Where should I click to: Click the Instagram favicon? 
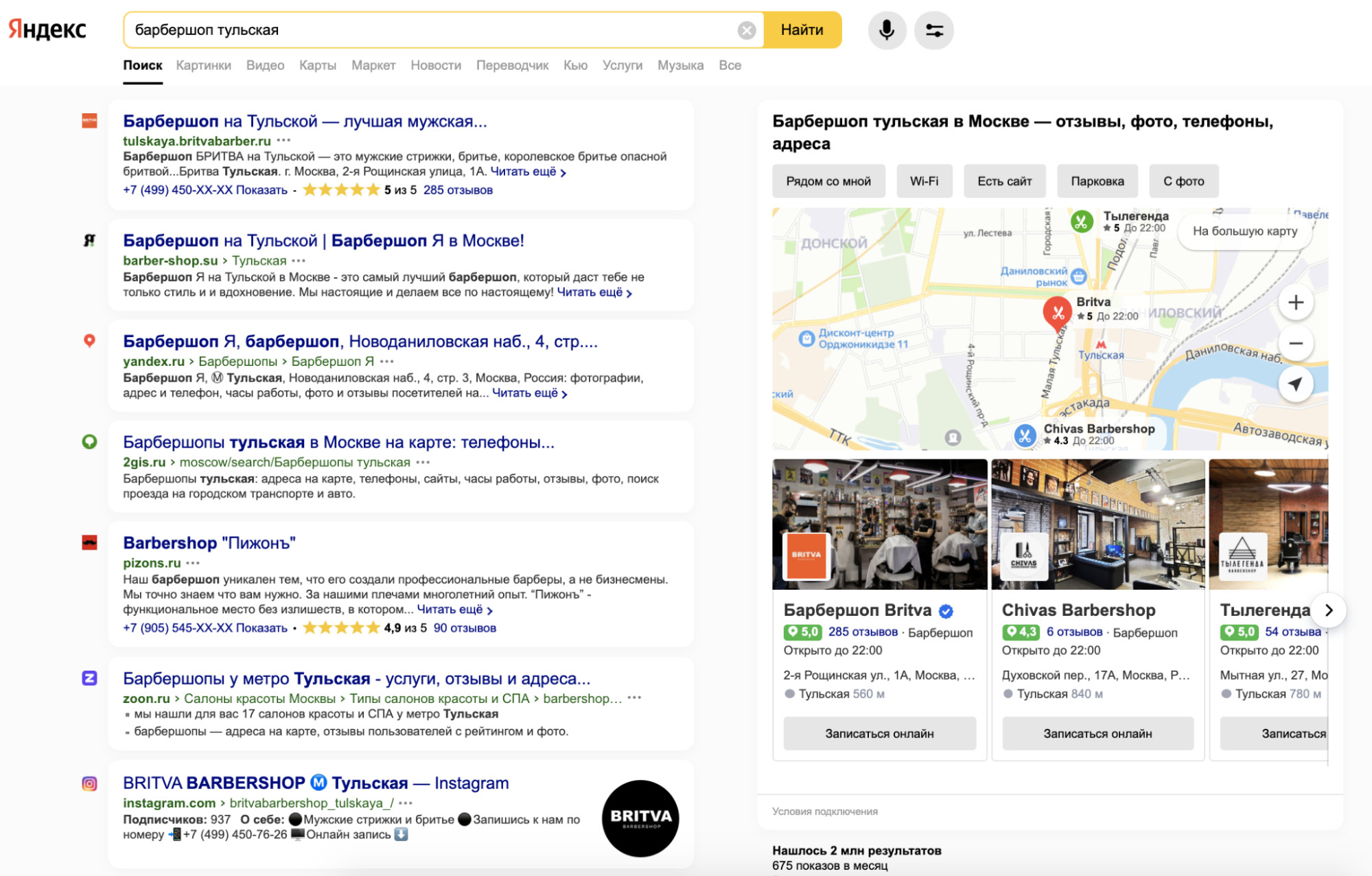click(89, 783)
